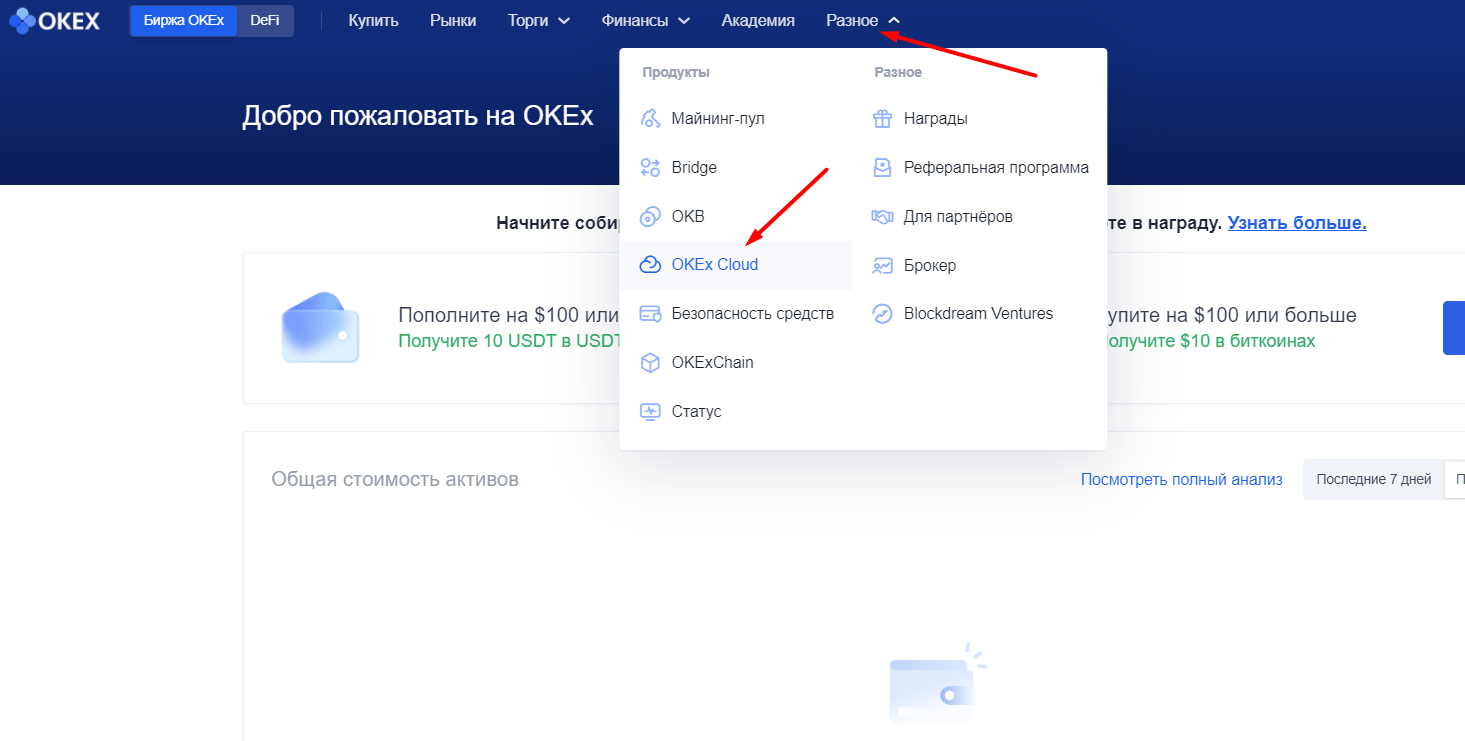Open the Рынки menu item
This screenshot has width=1465, height=741.
(453, 20)
